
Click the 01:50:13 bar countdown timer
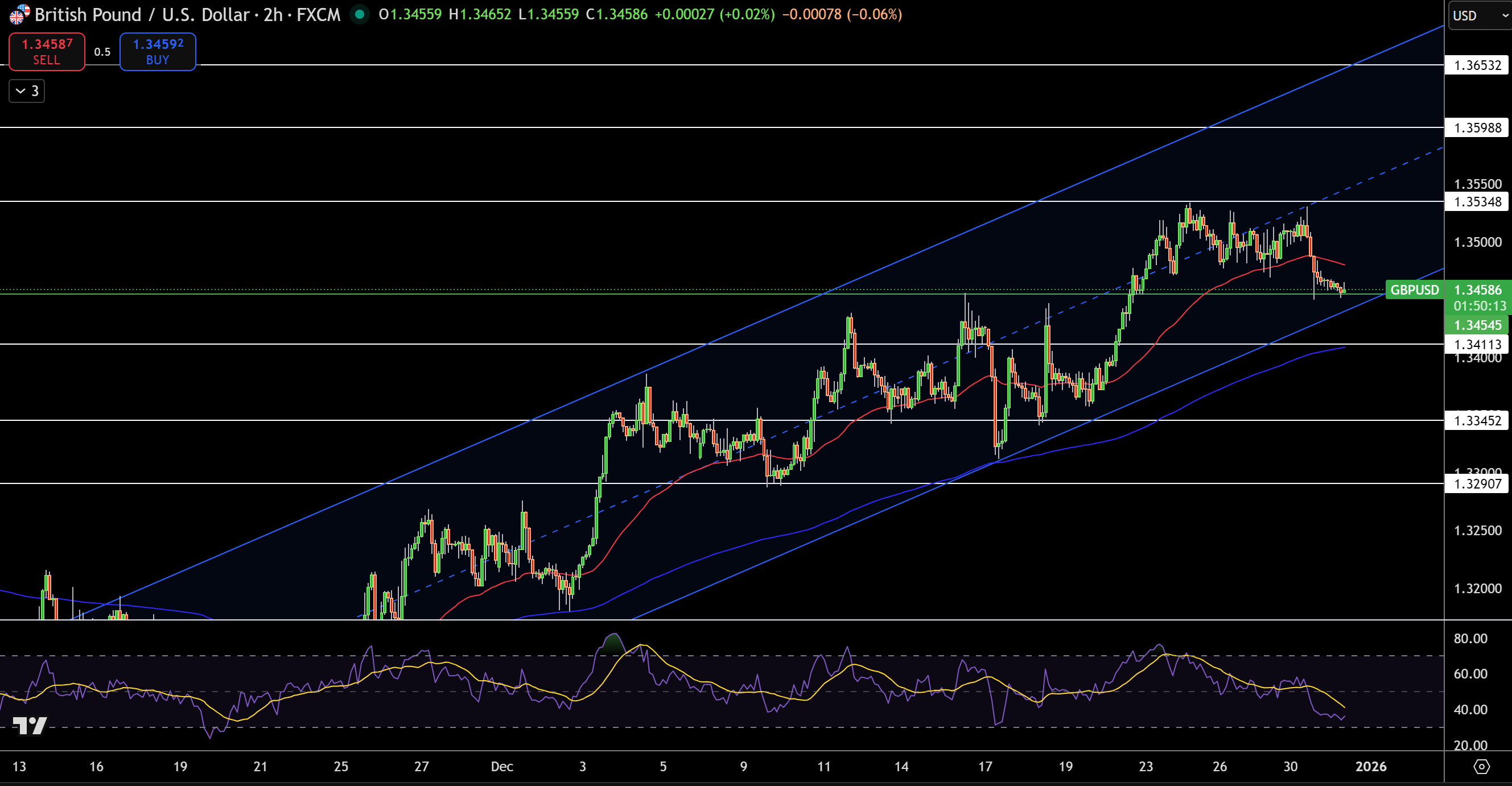[x=1479, y=305]
